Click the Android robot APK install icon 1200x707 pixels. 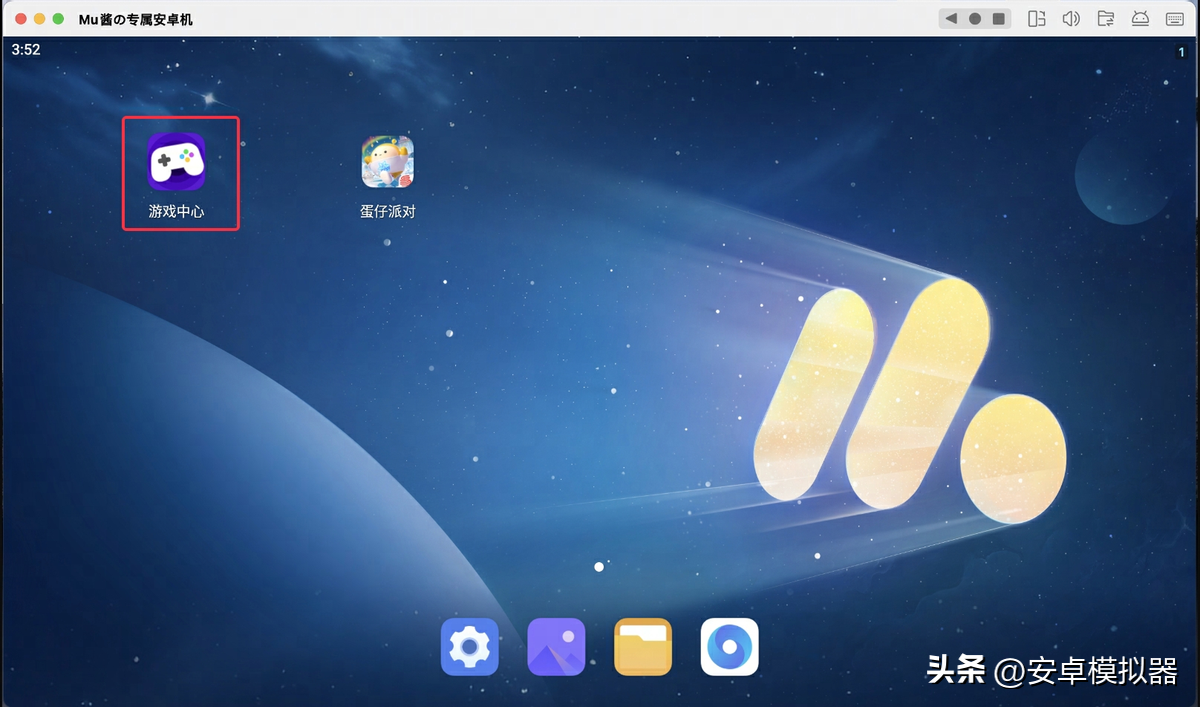(x=1139, y=19)
